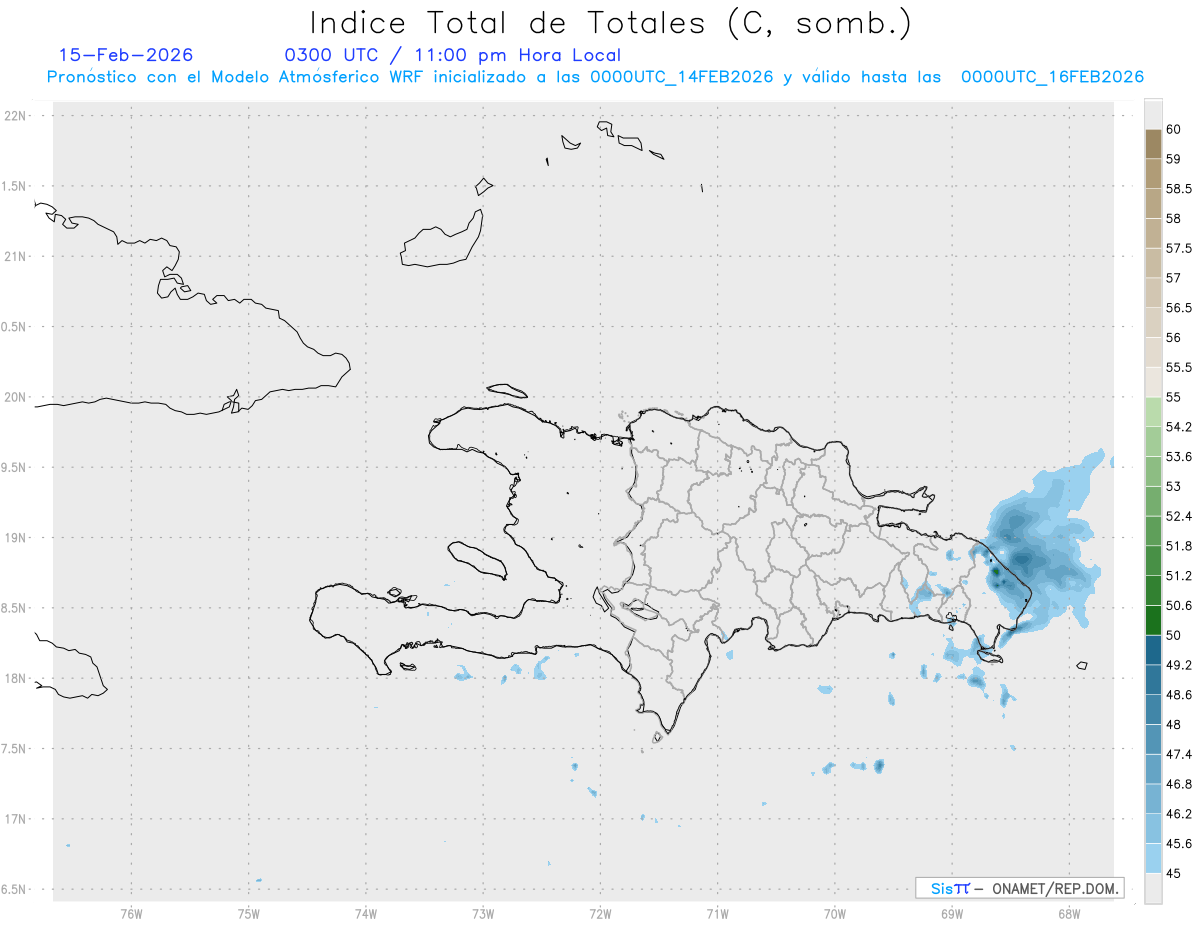Pick the brown swatch between 59 and 60
The width and height of the screenshot is (1200, 927).
(x=1153, y=144)
